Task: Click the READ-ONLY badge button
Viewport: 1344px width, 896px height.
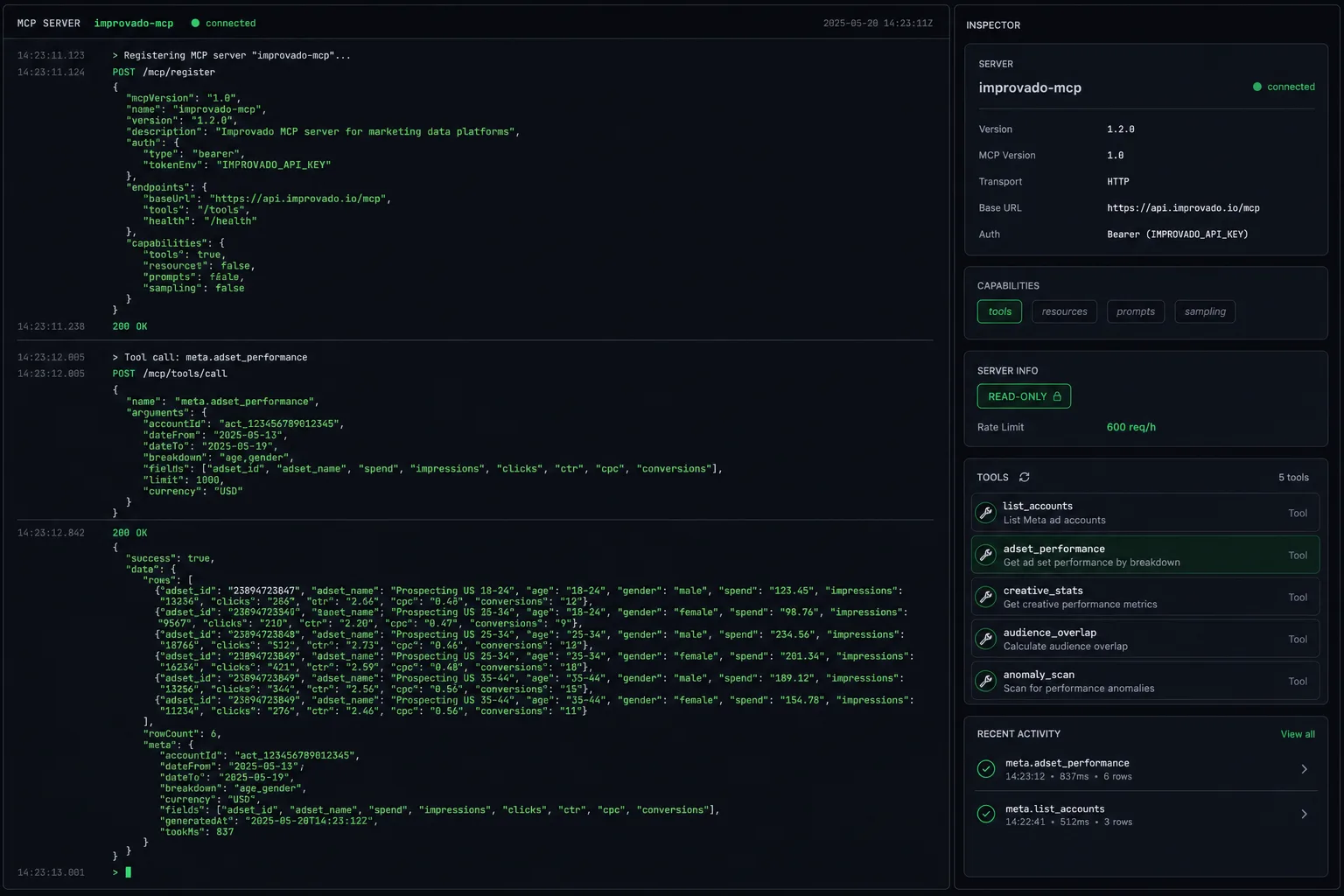Action: 1024,396
